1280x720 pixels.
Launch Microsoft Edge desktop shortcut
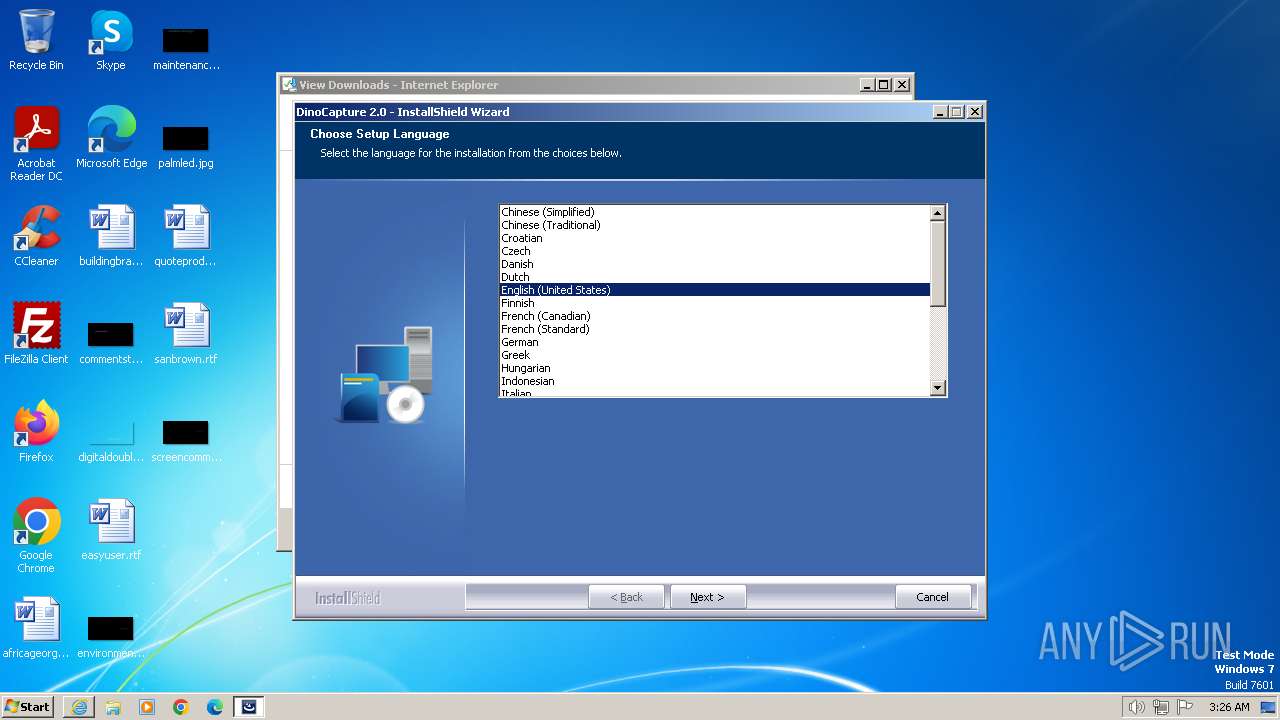111,138
